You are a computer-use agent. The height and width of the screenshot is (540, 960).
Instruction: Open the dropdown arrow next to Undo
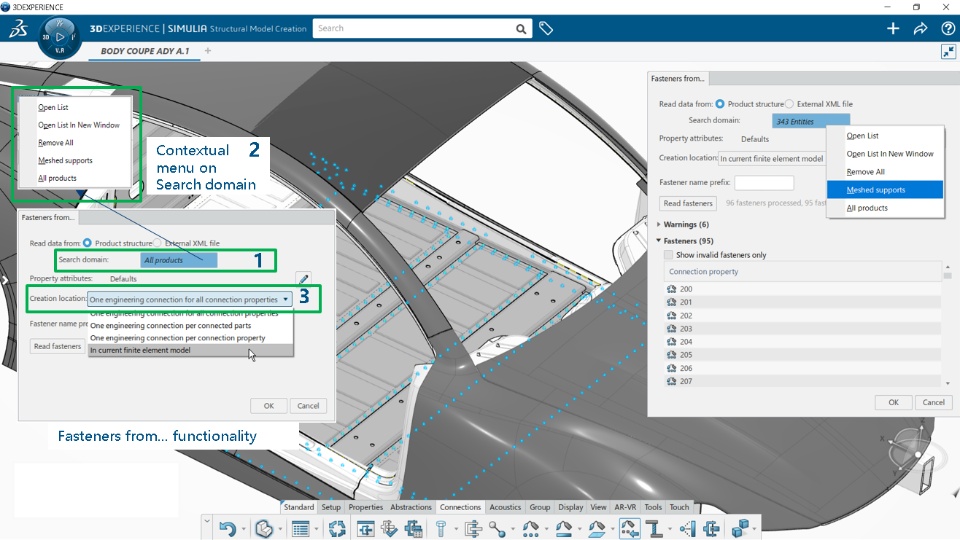(x=244, y=529)
